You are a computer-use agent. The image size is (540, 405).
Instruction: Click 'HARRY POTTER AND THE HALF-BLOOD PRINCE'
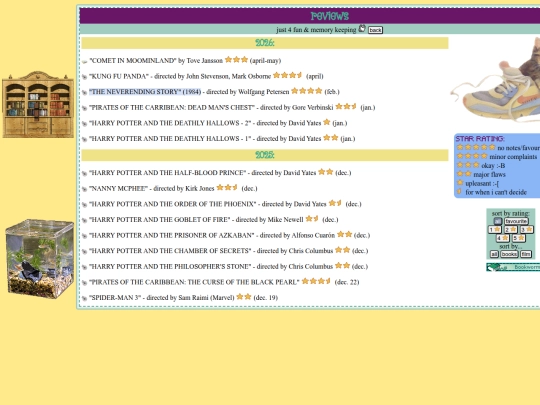[168, 173]
